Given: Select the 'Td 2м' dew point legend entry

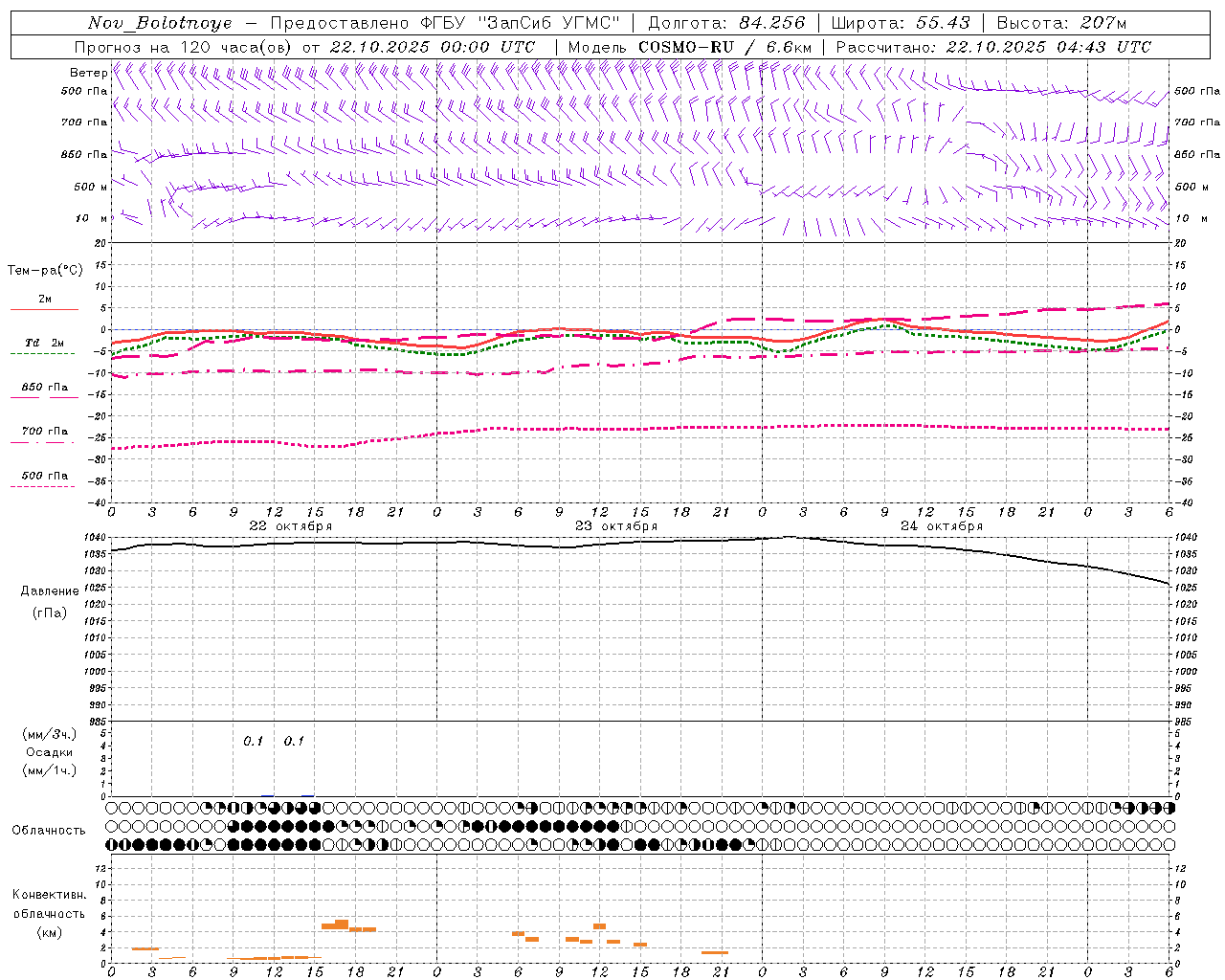Looking at the screenshot, I should (45, 343).
